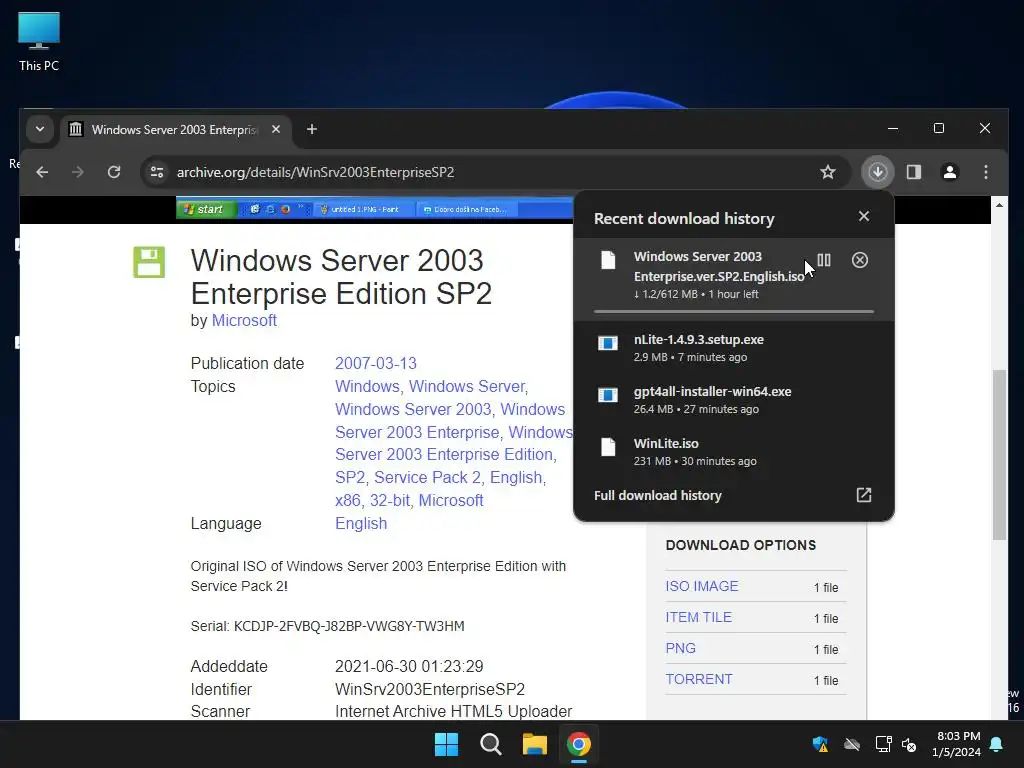Click the WinLite.iso file icon
Screen dimensions: 1024x768
[x=608, y=447]
